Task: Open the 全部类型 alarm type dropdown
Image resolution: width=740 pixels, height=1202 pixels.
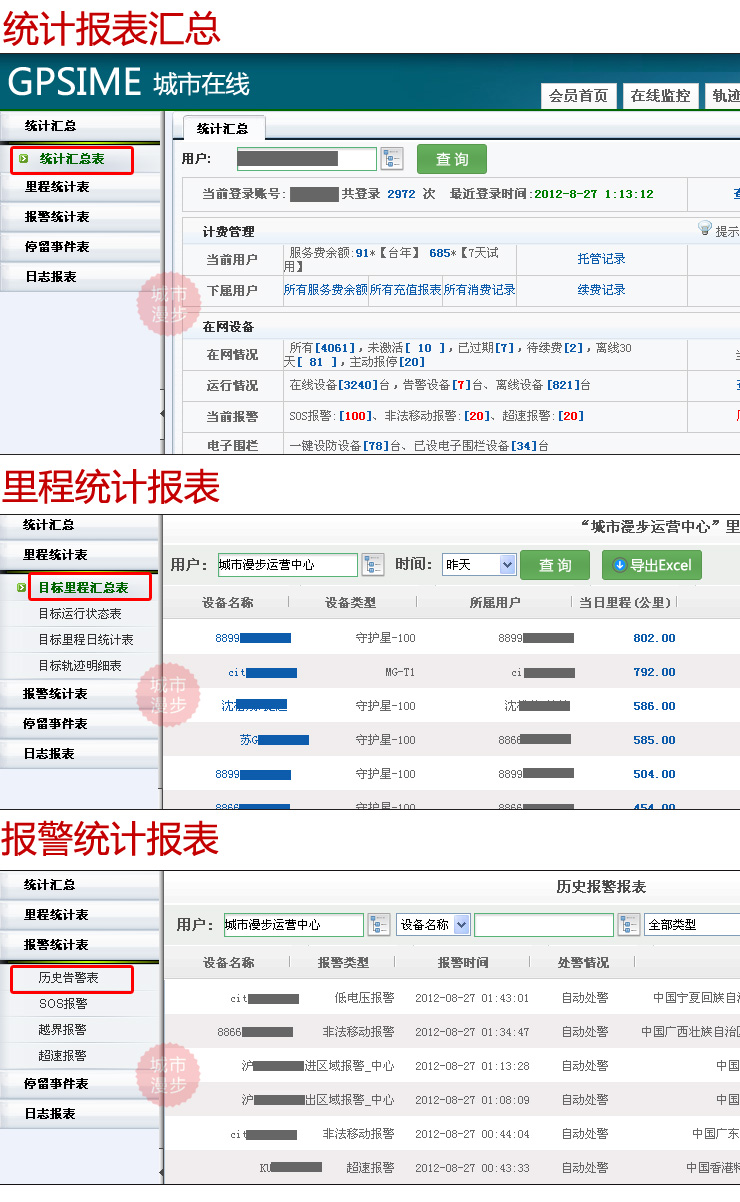Action: (x=692, y=925)
